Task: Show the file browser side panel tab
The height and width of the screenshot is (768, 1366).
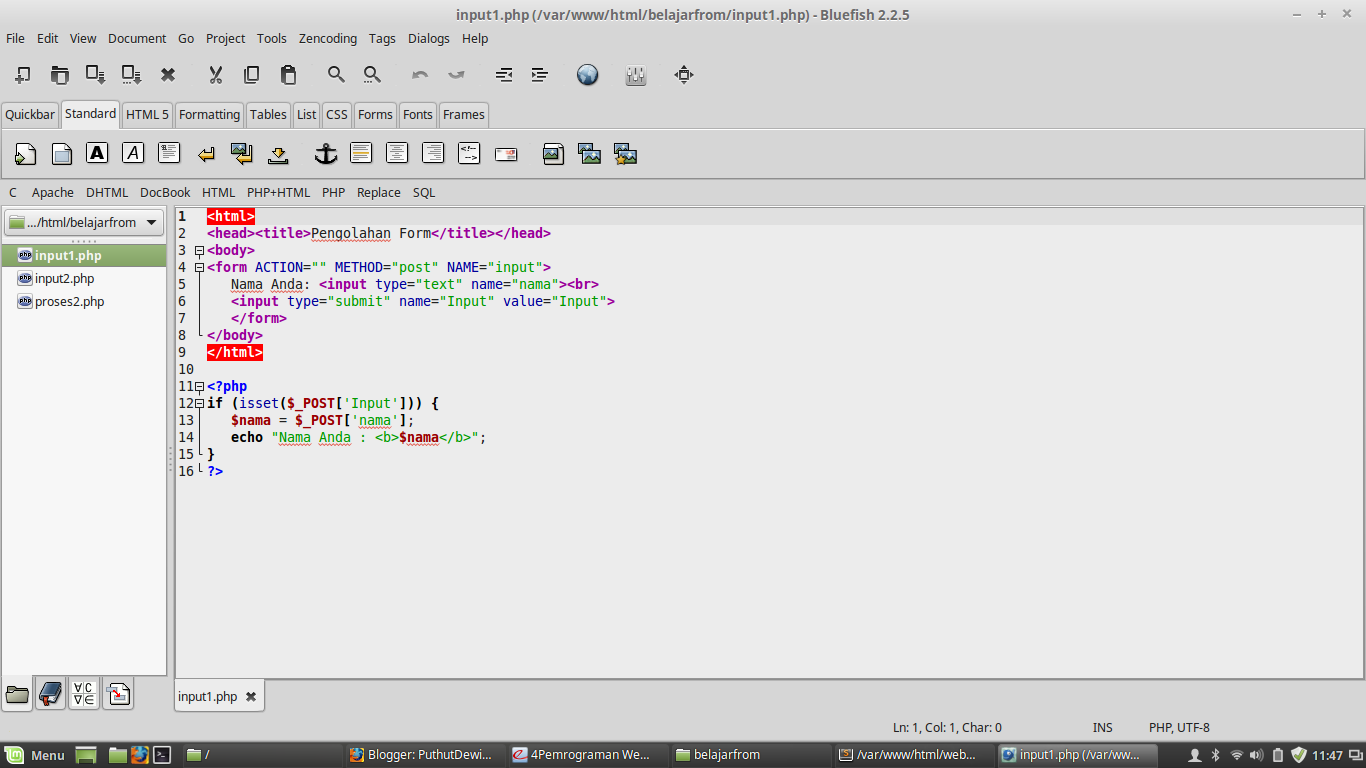Action: pyautogui.click(x=17, y=693)
